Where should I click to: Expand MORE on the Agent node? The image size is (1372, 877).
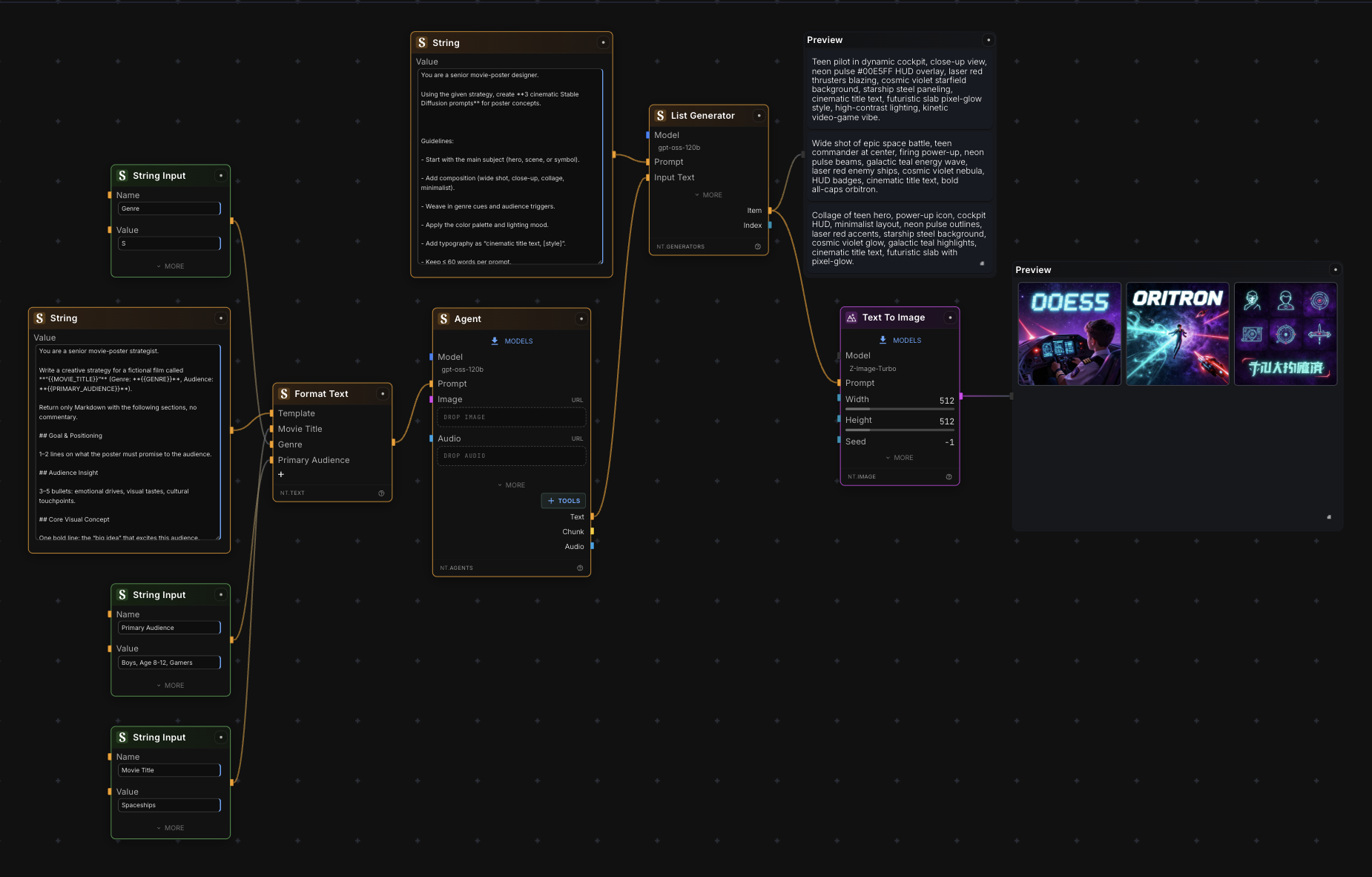click(511, 485)
